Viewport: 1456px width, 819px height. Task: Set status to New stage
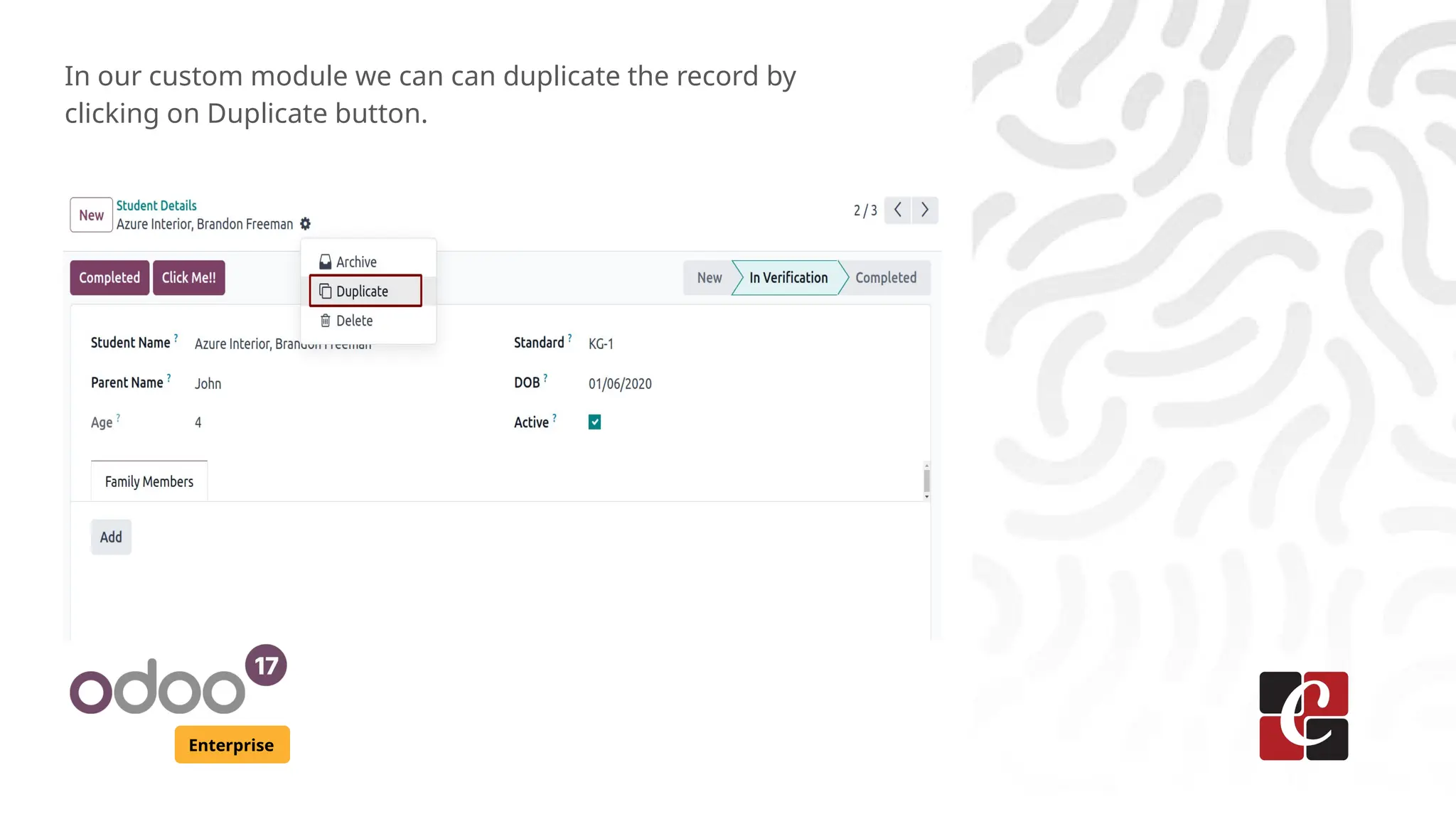[709, 278]
